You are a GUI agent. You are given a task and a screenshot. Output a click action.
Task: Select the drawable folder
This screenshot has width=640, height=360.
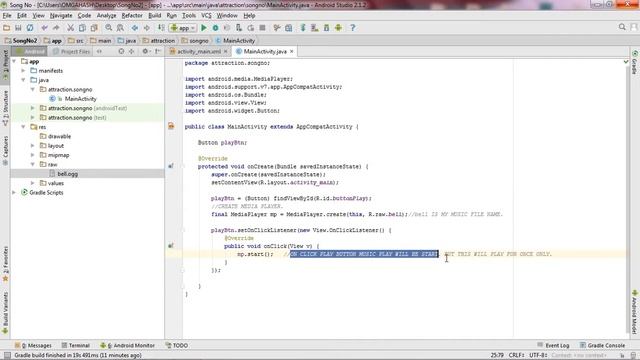pyautogui.click(x=59, y=136)
